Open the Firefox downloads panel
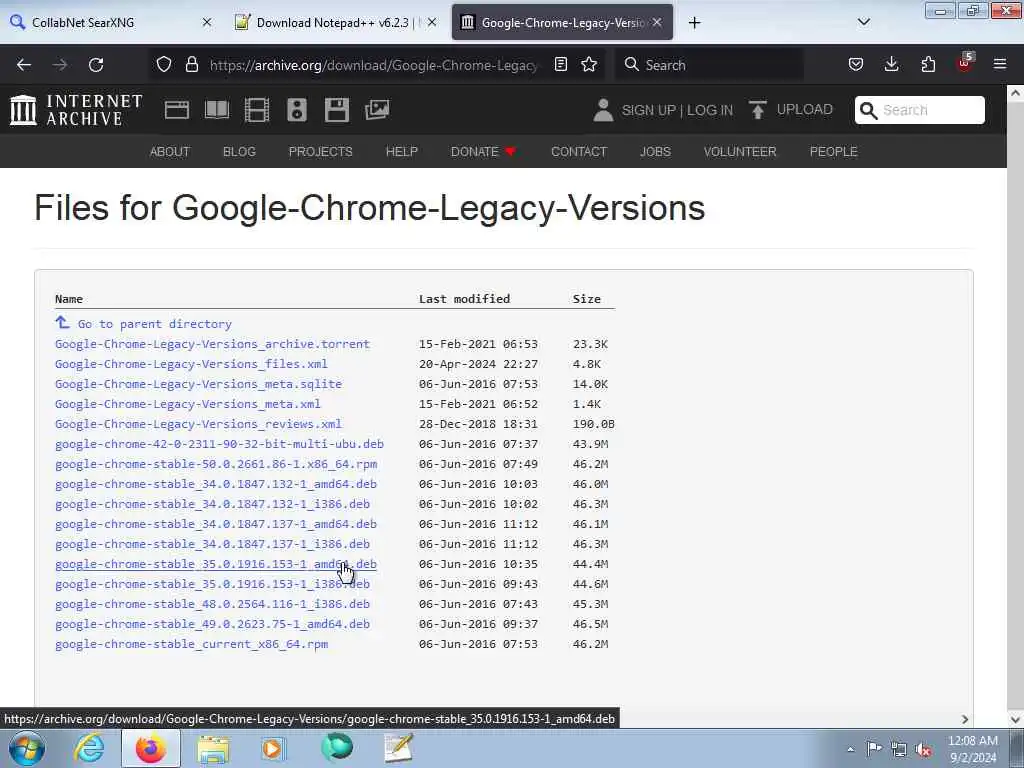Screen dimensions: 1024x768 [x=891, y=64]
